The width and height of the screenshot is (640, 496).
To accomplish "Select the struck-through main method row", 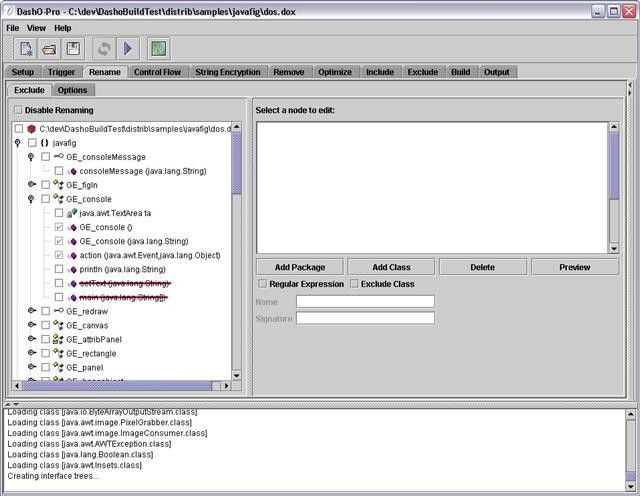I will point(123,298).
